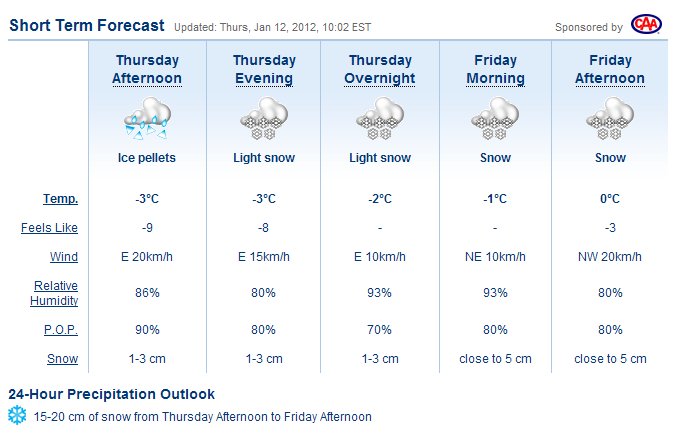Select the Friday Morning column heading
This screenshot has width=679, height=442.
pos(495,70)
